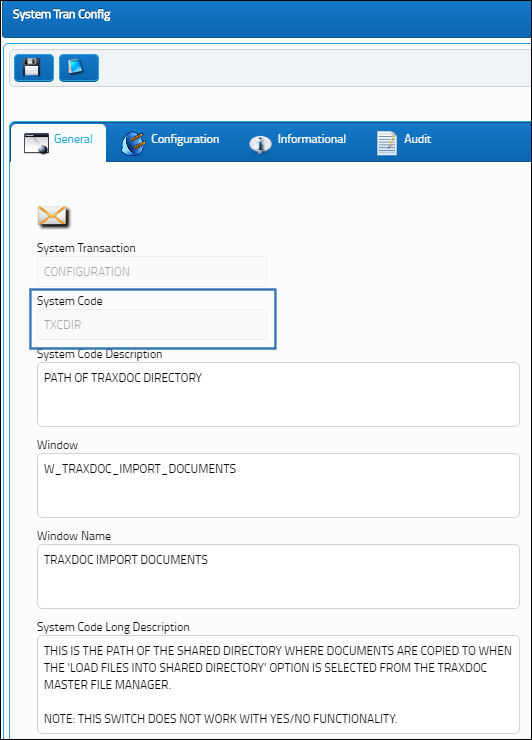532x740 pixels.
Task: Click the envelope mail icon
Action: [53, 217]
